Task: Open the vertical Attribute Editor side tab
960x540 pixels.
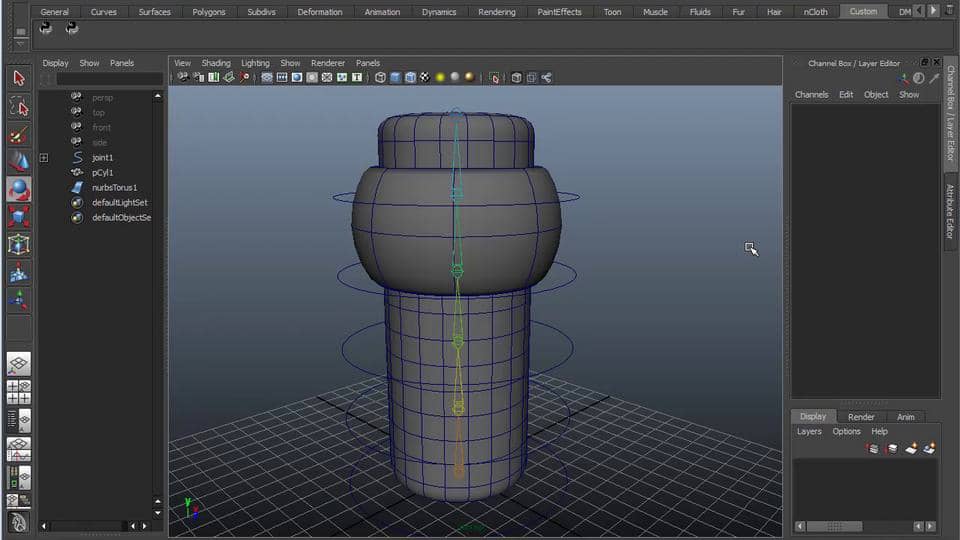Action: point(950,211)
